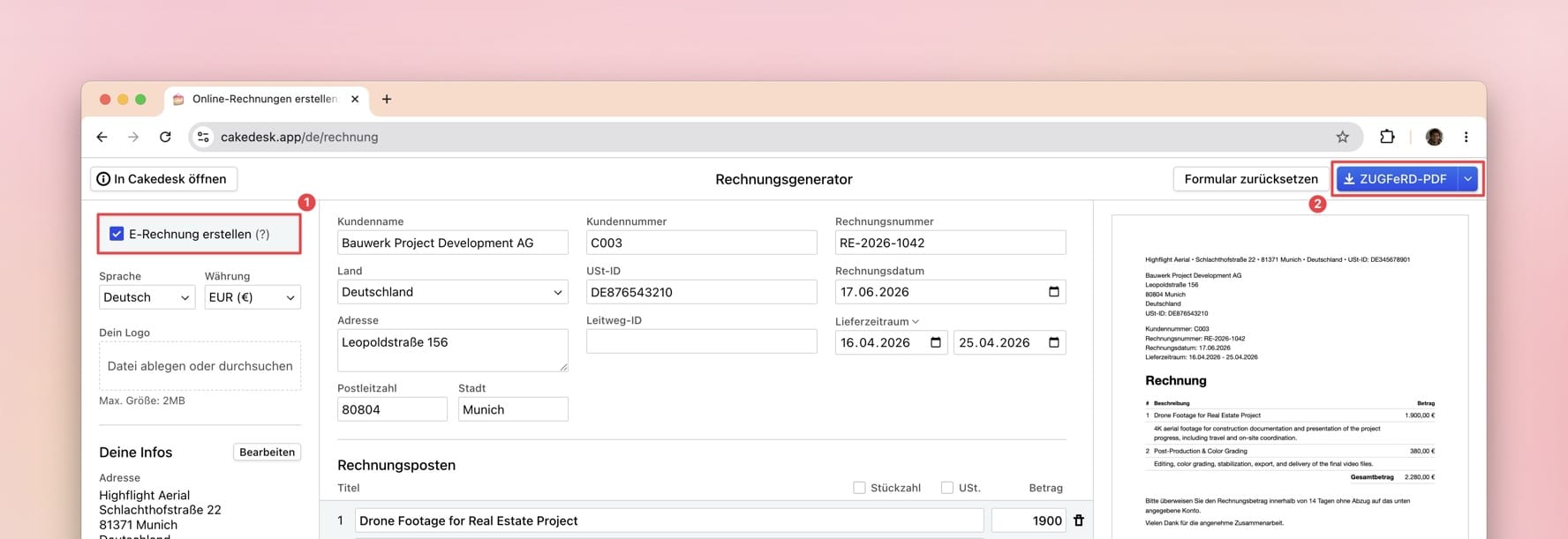Click the USt-ID input field
This screenshot has height=539, width=1568.
tap(701, 292)
